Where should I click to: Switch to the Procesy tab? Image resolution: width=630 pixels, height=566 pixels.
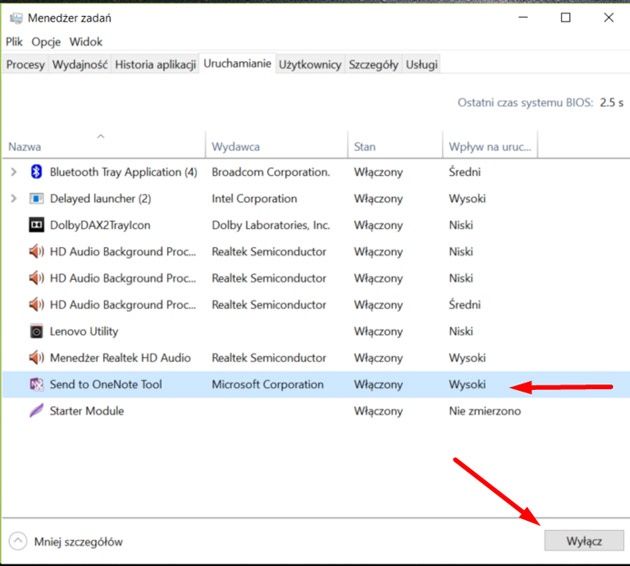[x=25, y=64]
